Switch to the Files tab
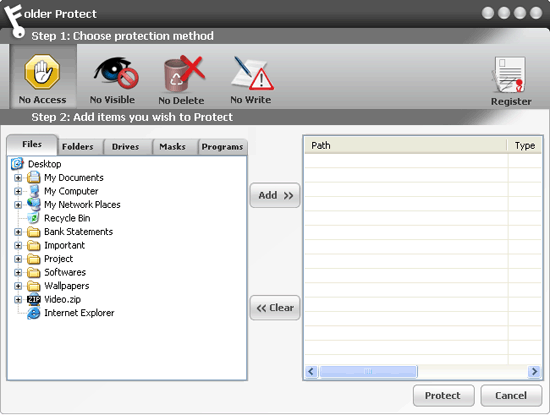 (x=32, y=145)
